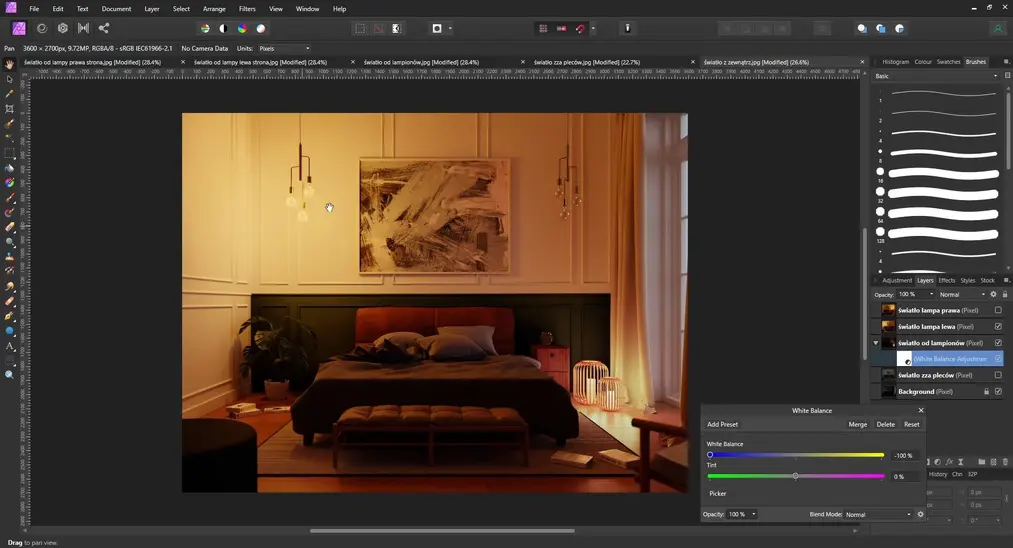Click the White Balance Picker button
The image size is (1013, 548).
click(718, 494)
